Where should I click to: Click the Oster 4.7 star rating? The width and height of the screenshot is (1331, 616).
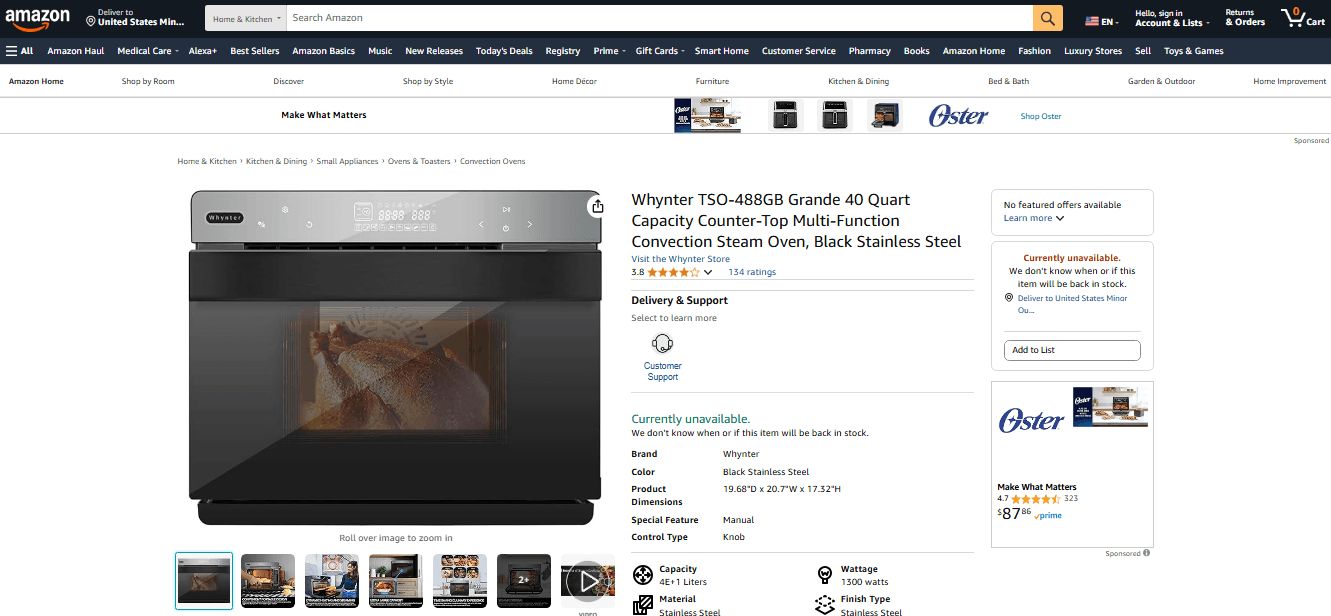(x=1033, y=498)
